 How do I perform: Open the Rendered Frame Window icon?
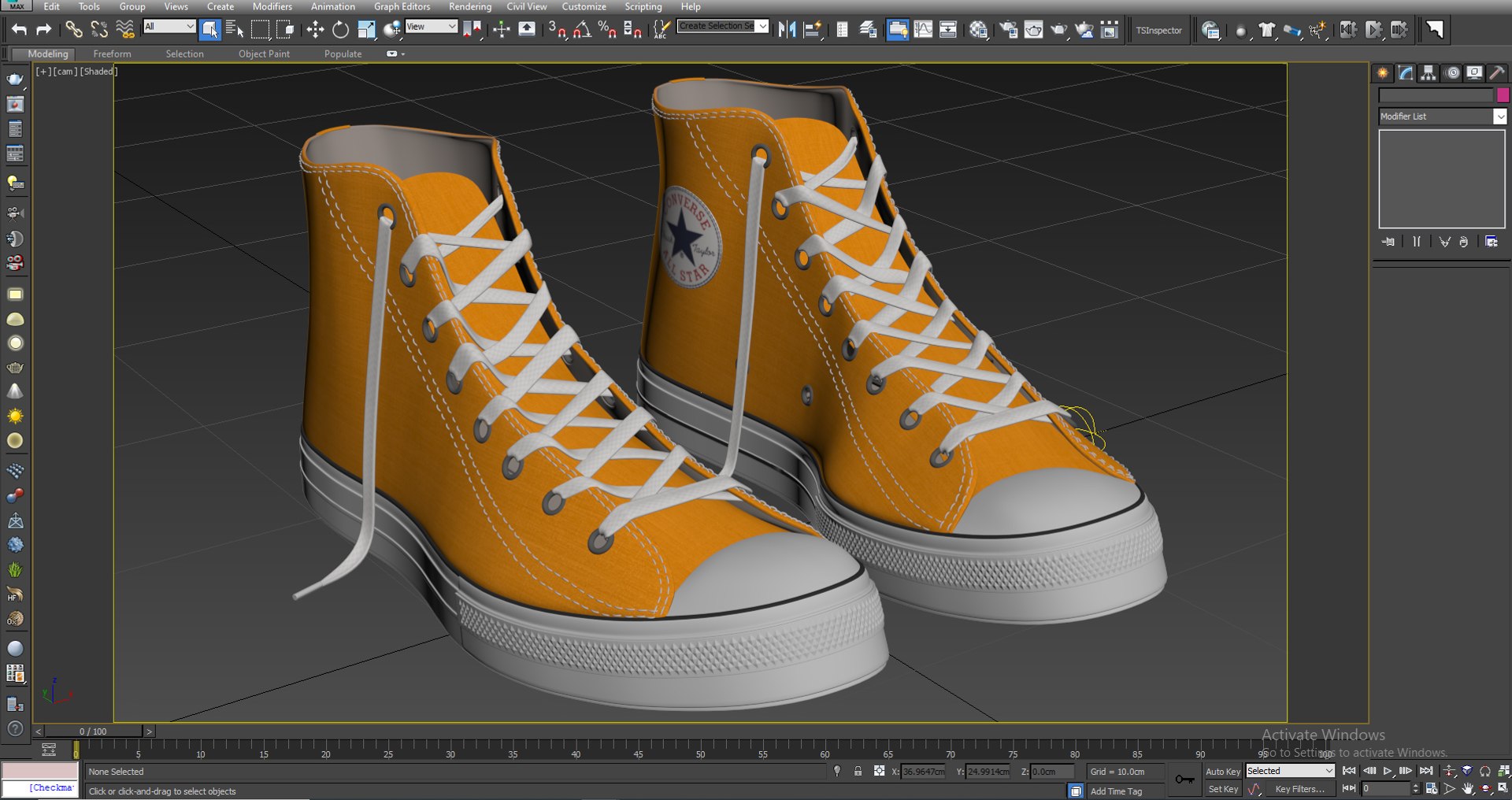pos(1034,30)
